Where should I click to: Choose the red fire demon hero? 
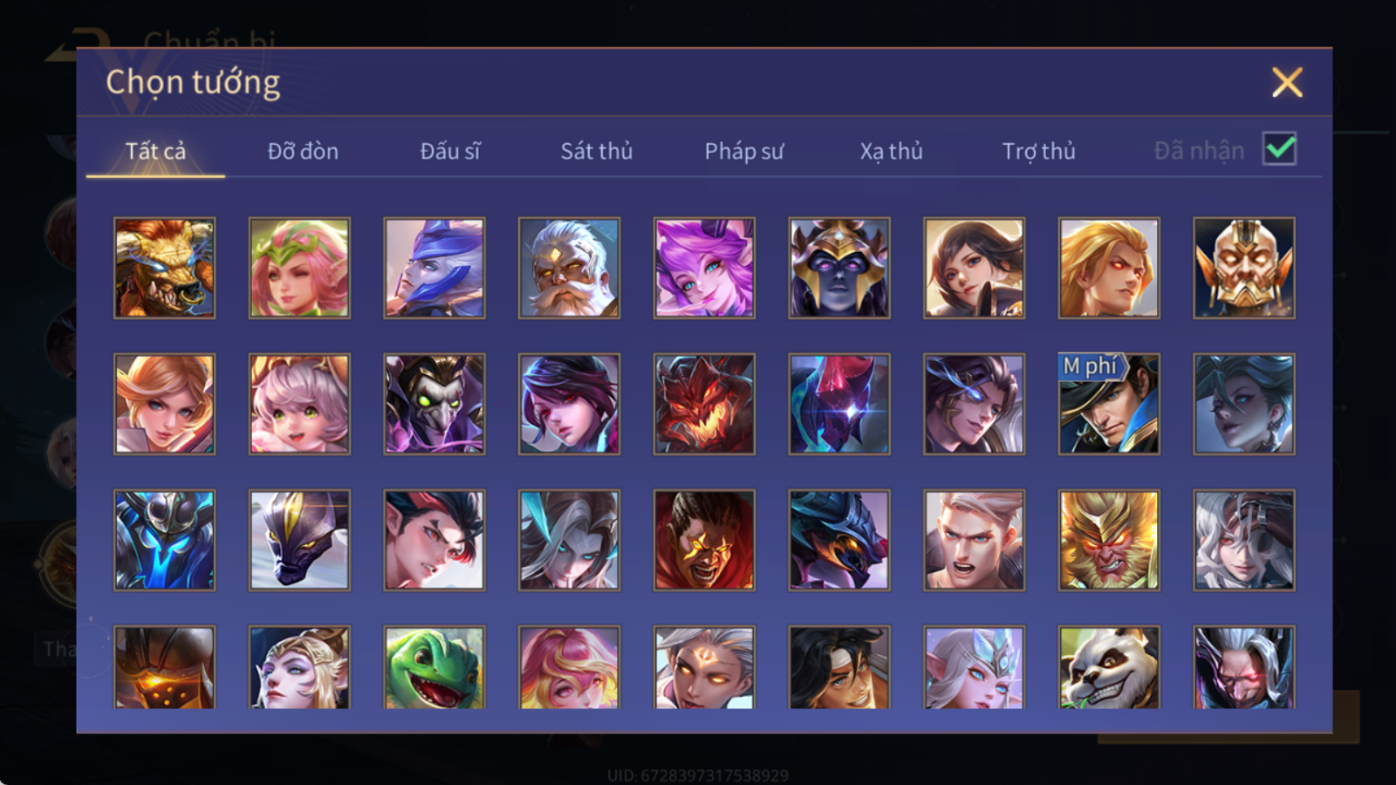[704, 404]
